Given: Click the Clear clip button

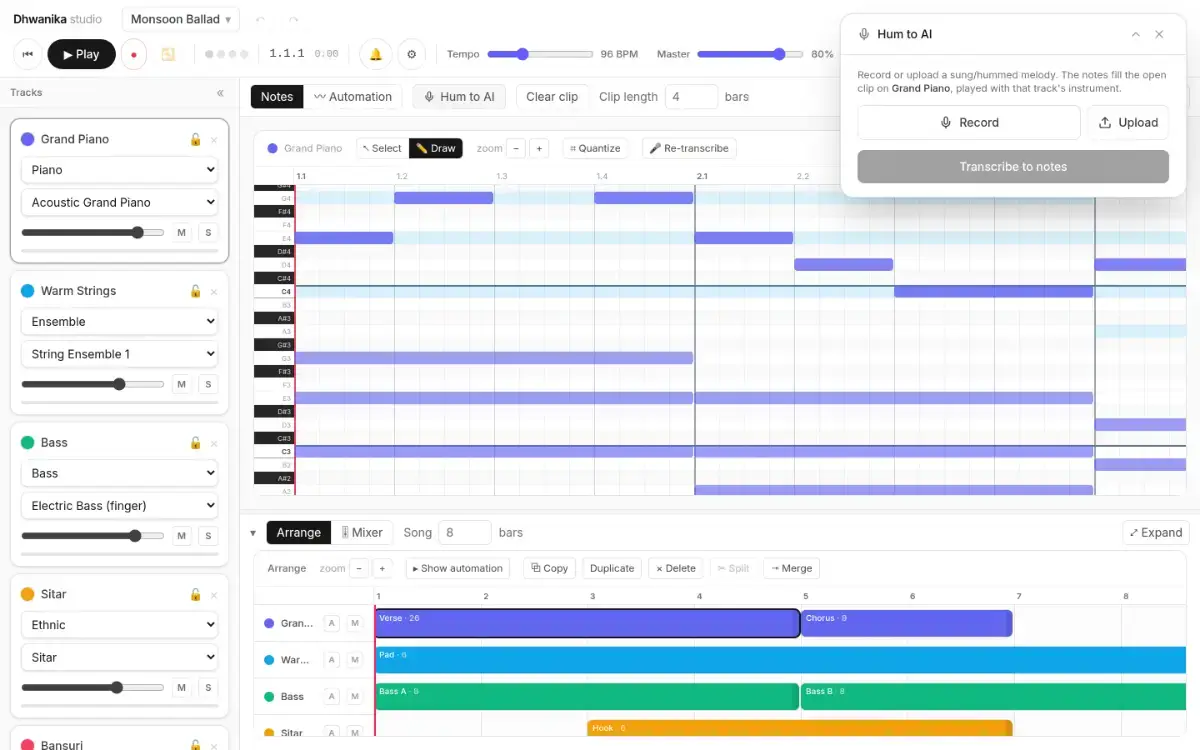Looking at the screenshot, I should click(x=552, y=97).
